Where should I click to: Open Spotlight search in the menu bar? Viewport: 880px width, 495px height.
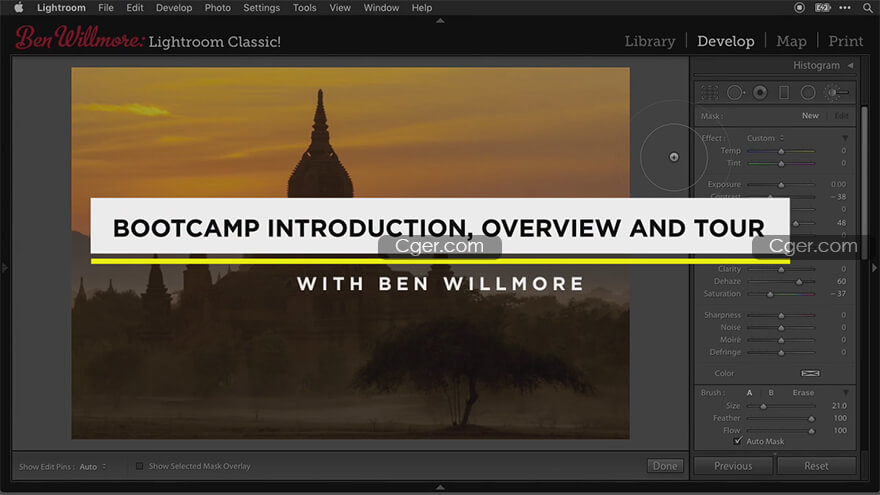(868, 8)
